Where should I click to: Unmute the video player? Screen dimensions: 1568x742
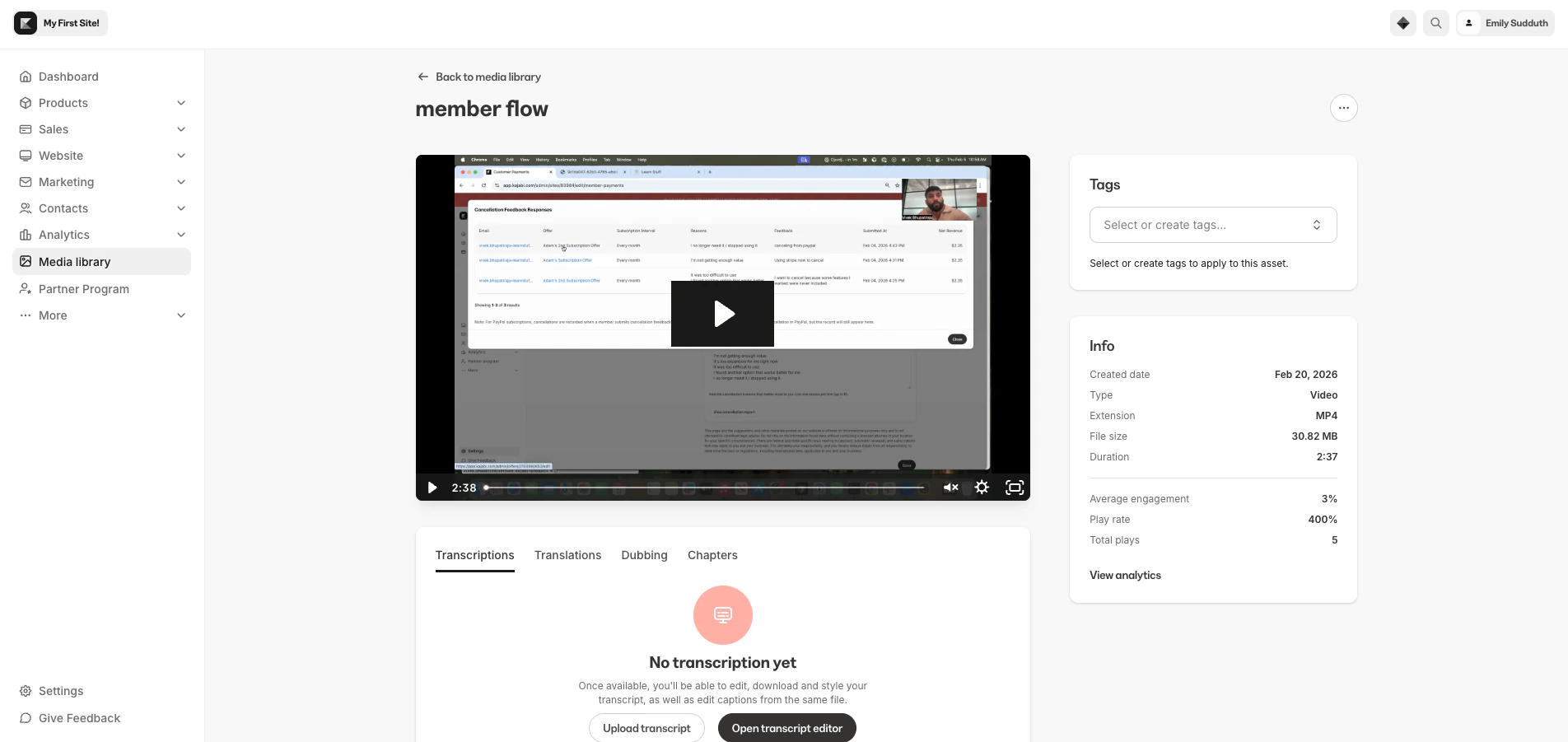(x=951, y=487)
